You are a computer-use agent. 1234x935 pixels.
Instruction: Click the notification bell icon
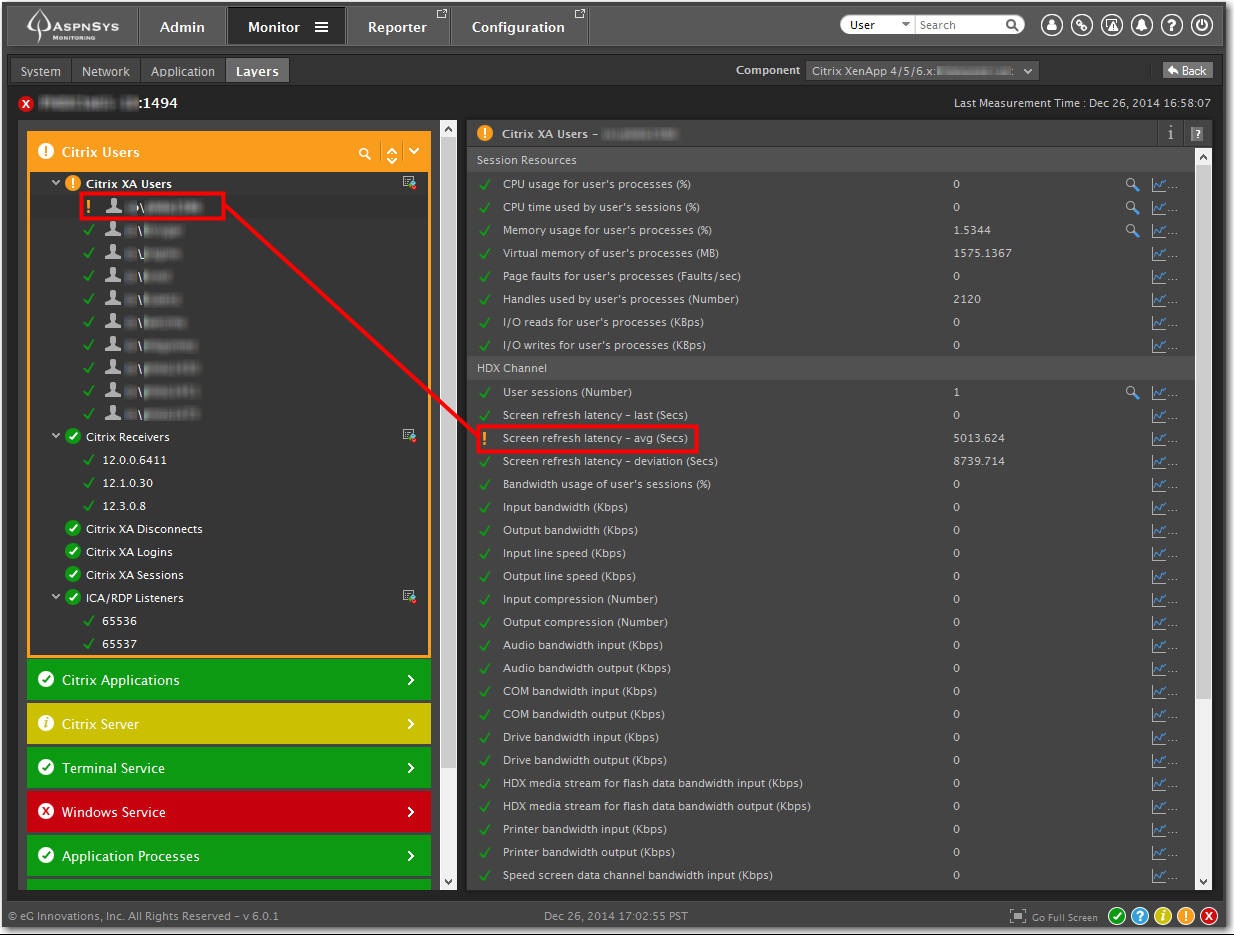click(x=1141, y=26)
